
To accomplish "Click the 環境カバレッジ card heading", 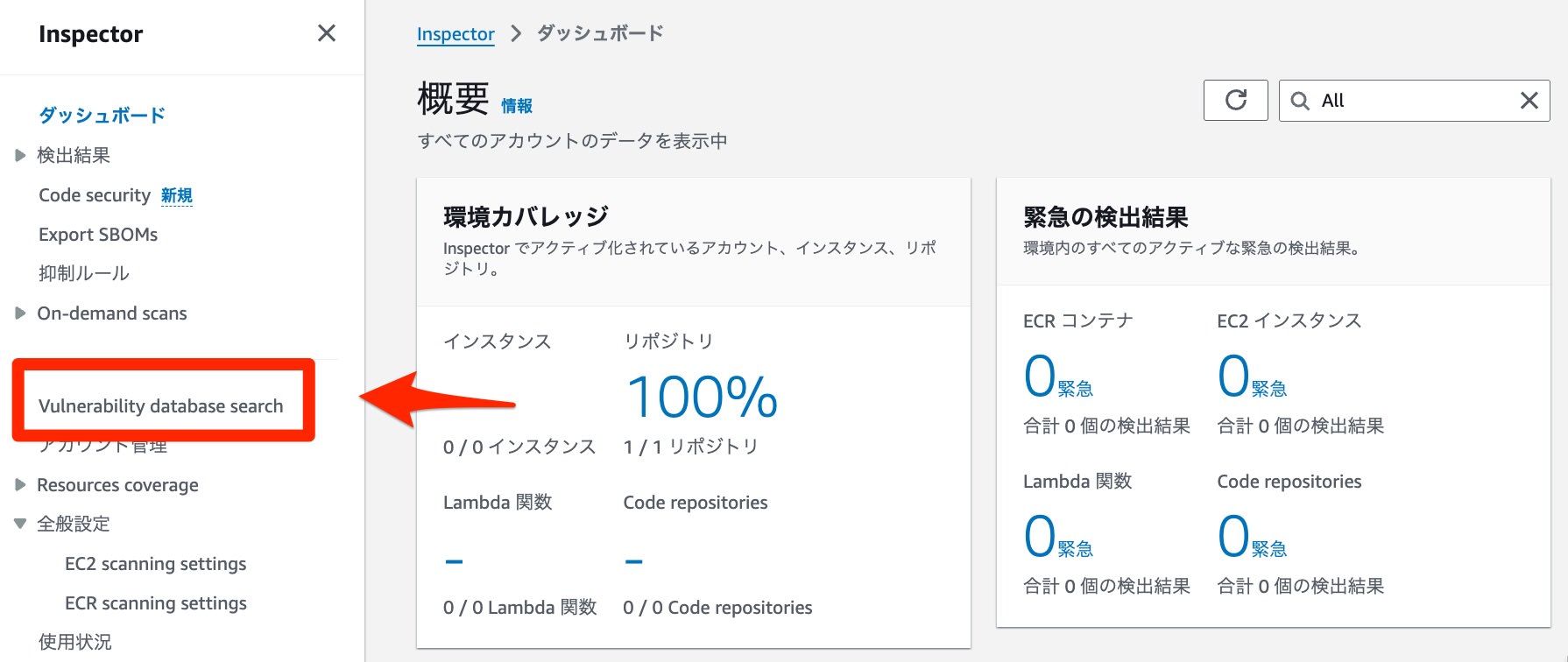I will tap(526, 216).
